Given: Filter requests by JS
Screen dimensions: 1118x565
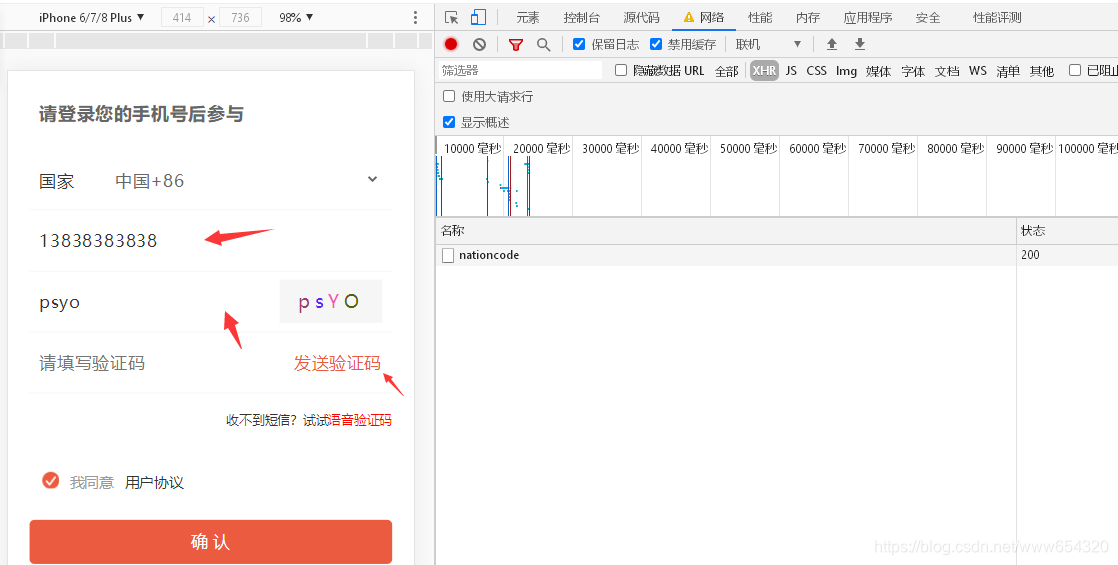Looking at the screenshot, I should (791, 71).
